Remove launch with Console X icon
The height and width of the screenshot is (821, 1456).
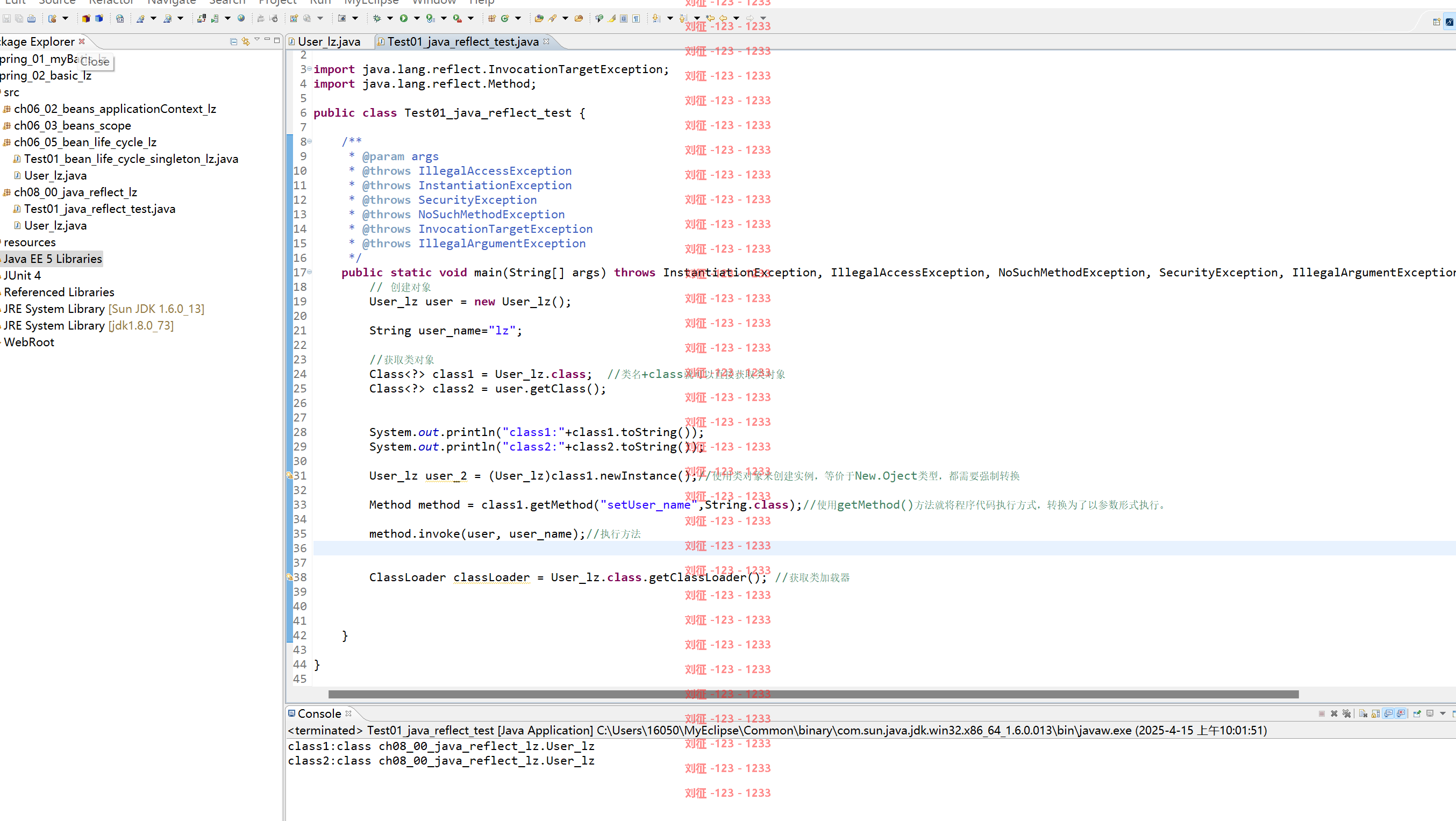tap(1334, 713)
